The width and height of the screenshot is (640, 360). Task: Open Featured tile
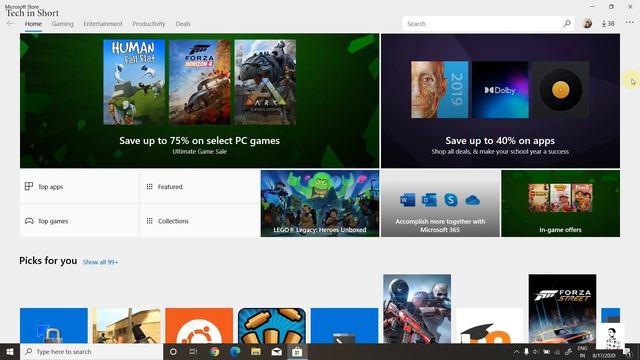[x=200, y=187]
